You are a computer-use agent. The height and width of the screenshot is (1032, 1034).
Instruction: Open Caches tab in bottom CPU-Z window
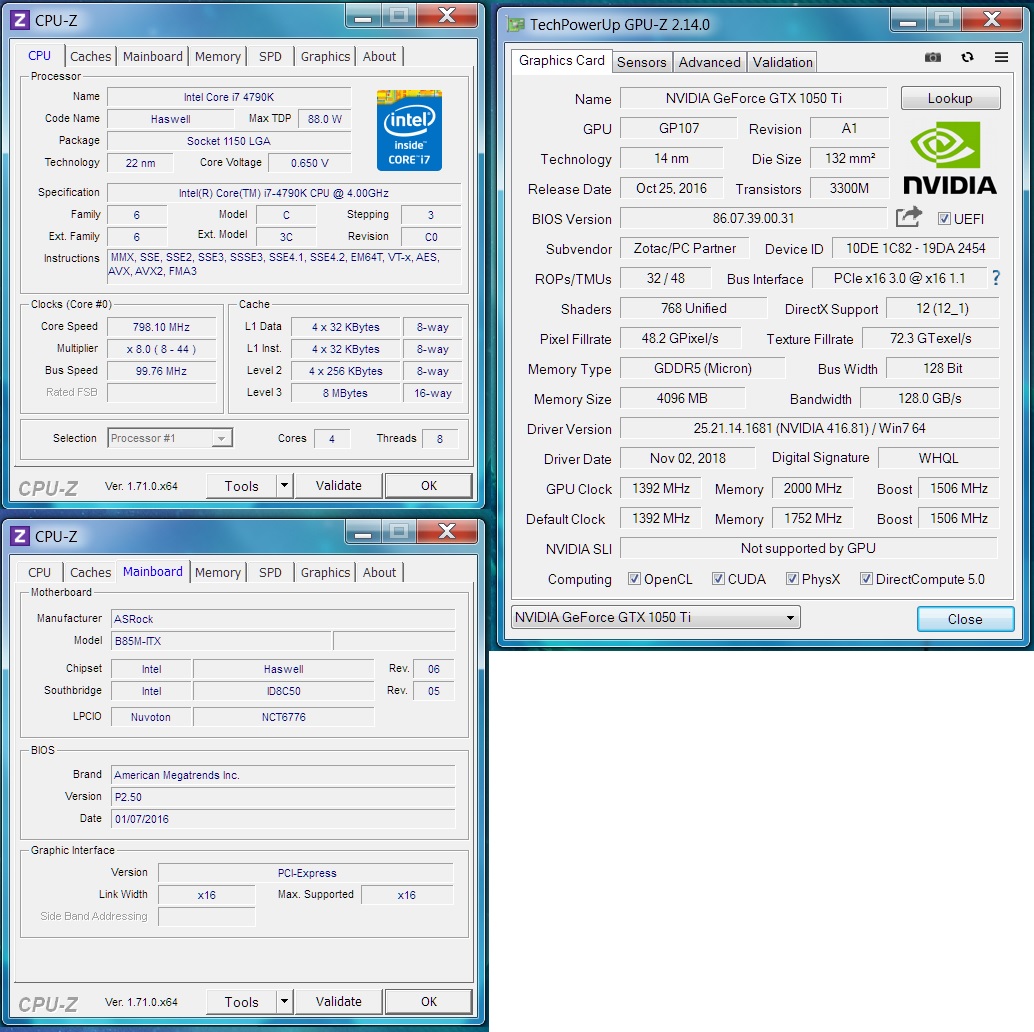[x=90, y=572]
